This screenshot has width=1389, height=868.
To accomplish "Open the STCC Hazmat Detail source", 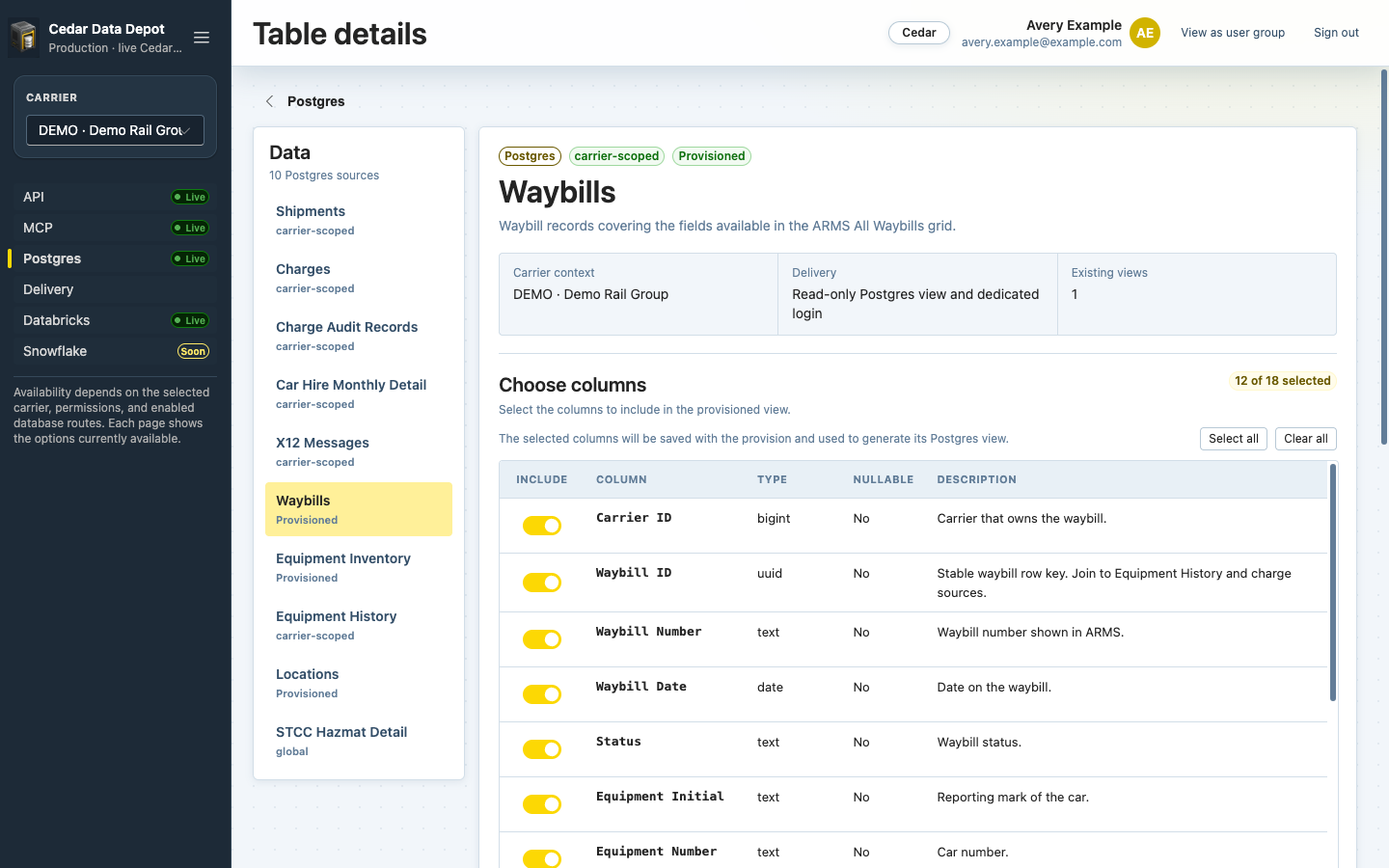I will tap(359, 741).
